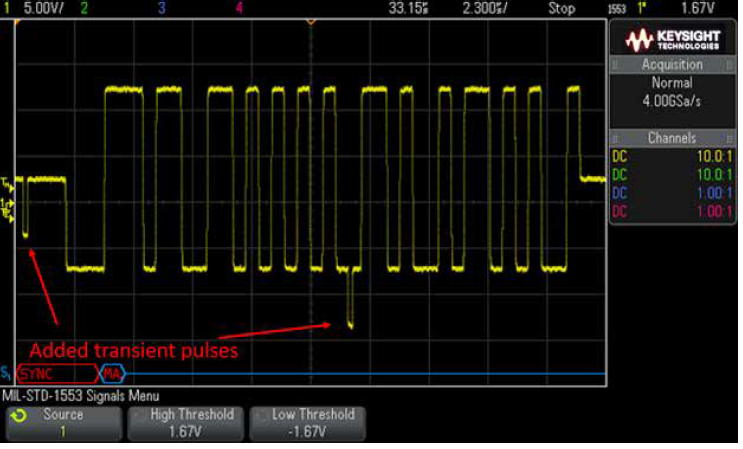This screenshot has width=743, height=449.
Task: Click the Normal acquisition mode text
Action: click(672, 83)
